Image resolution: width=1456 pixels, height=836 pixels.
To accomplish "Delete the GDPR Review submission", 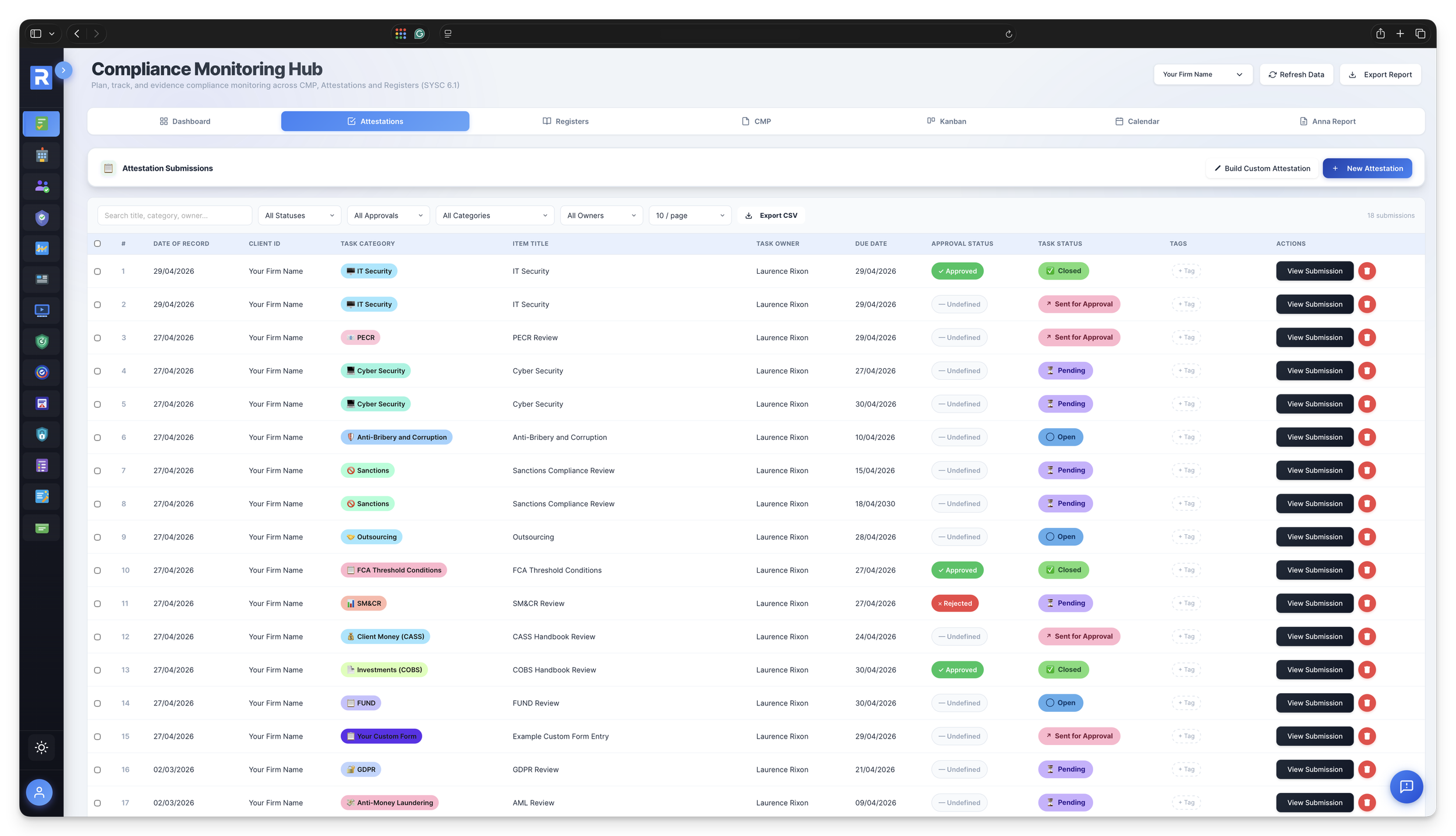I will pyautogui.click(x=1367, y=770).
